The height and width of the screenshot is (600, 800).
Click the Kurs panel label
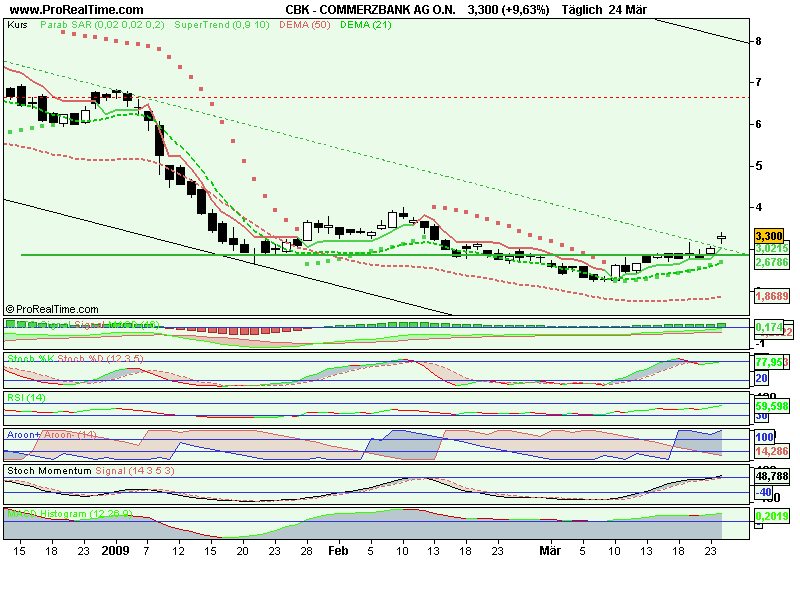tap(17, 24)
